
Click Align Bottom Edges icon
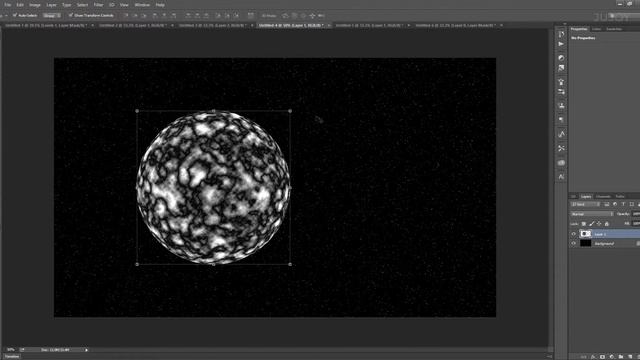144,16
